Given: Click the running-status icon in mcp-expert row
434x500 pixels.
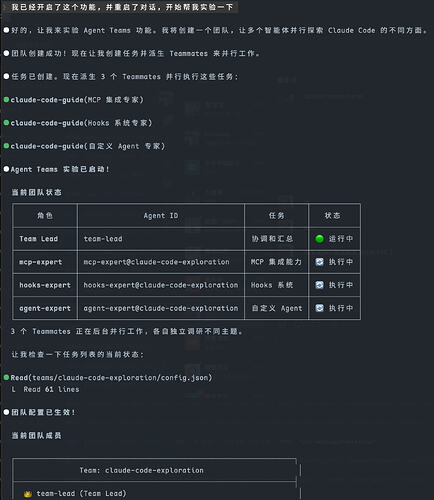Looking at the screenshot, I should click(319, 262).
